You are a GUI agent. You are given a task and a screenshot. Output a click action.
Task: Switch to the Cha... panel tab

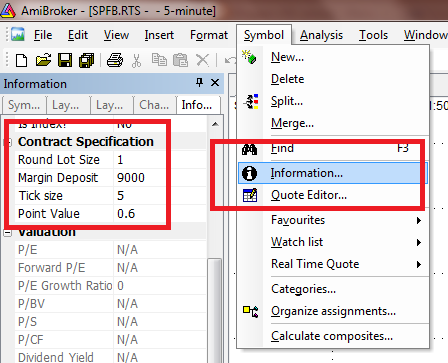point(154,105)
